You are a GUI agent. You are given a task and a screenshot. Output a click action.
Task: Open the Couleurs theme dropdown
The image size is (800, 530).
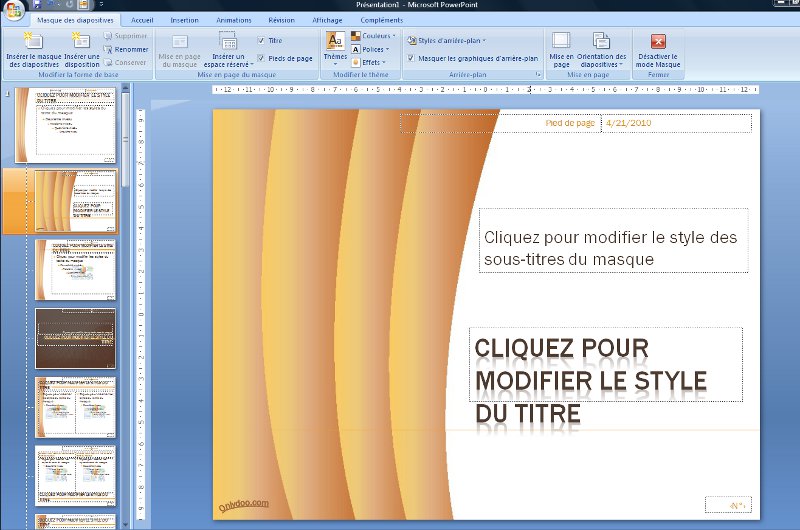[373, 36]
